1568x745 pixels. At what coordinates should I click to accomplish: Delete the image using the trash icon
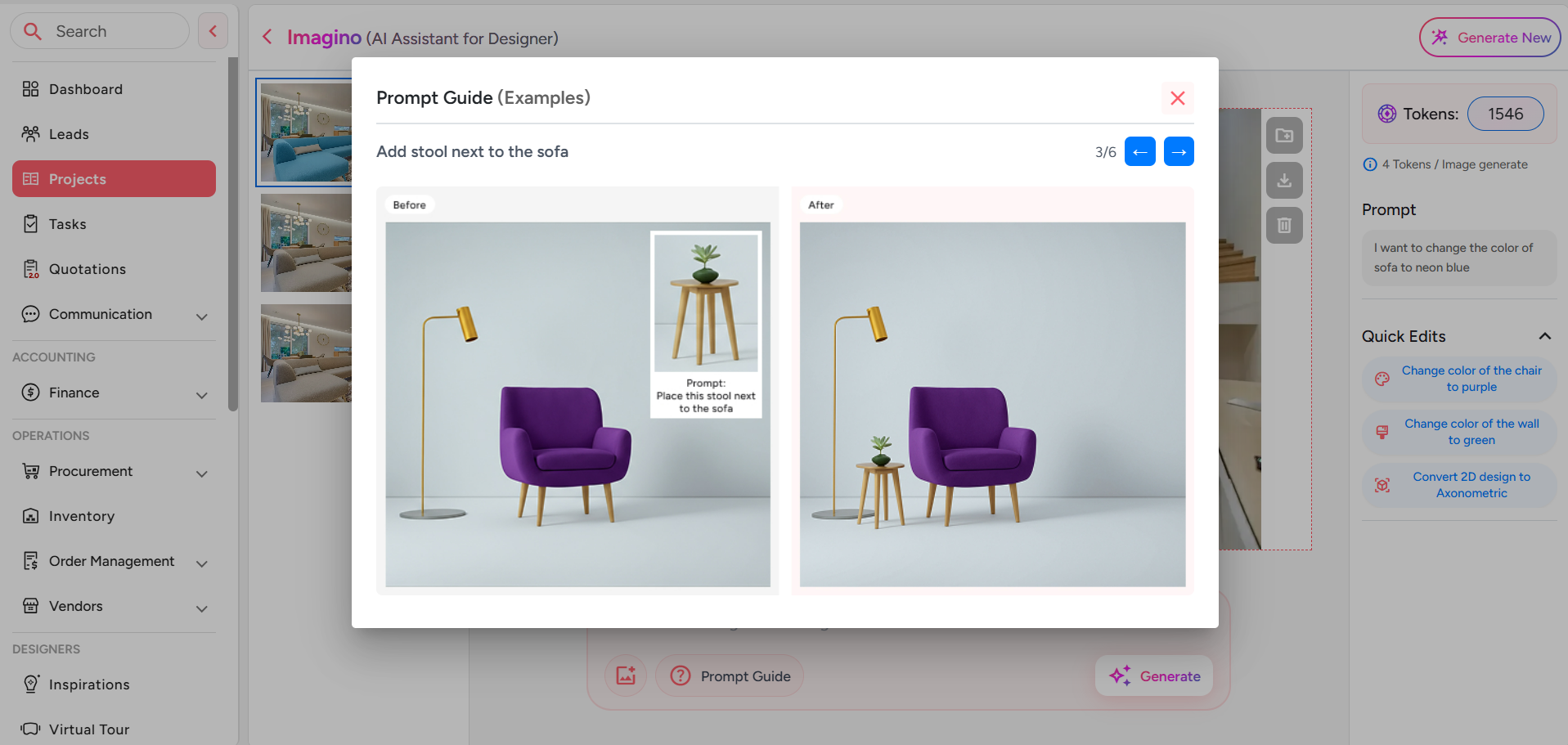click(x=1284, y=225)
